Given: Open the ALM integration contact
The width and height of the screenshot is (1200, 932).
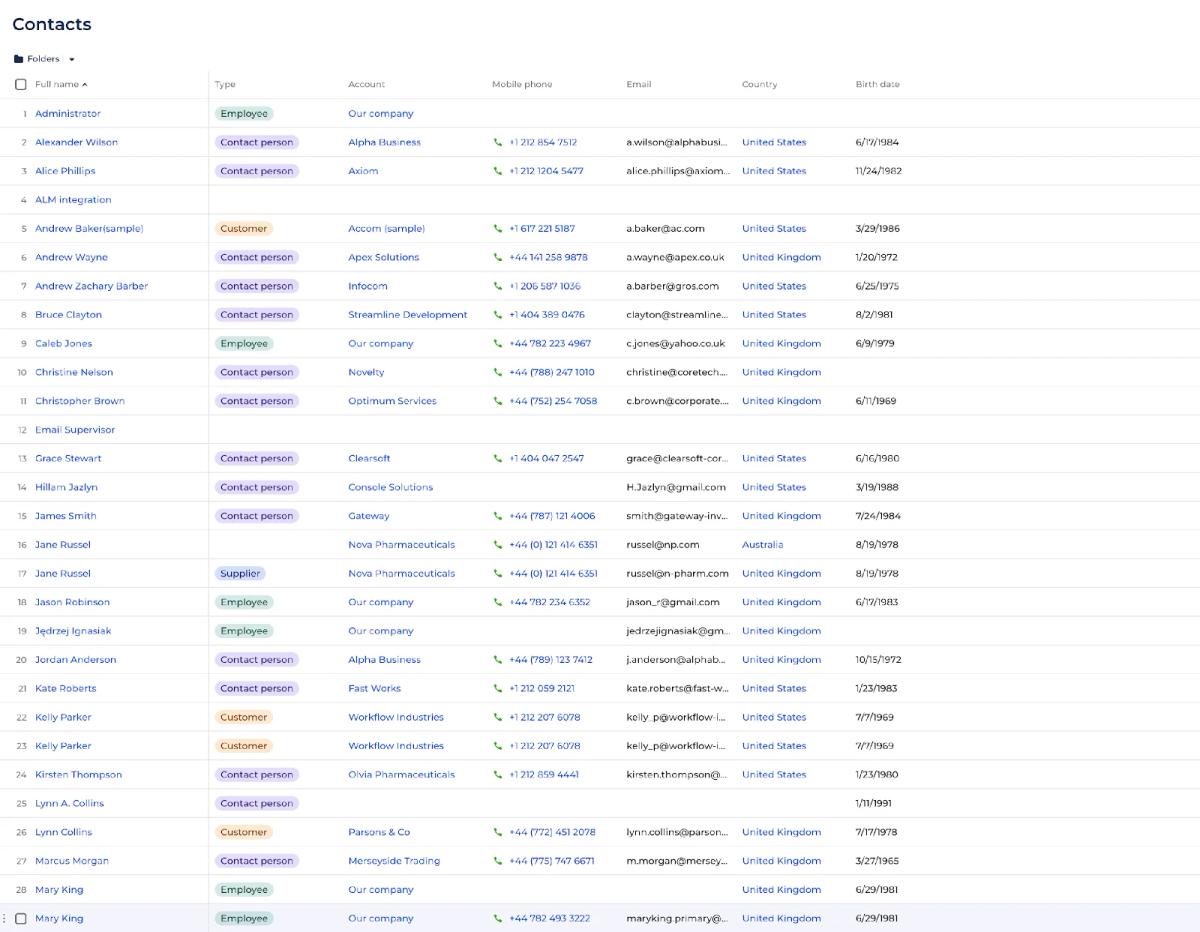Looking at the screenshot, I should 73,200.
